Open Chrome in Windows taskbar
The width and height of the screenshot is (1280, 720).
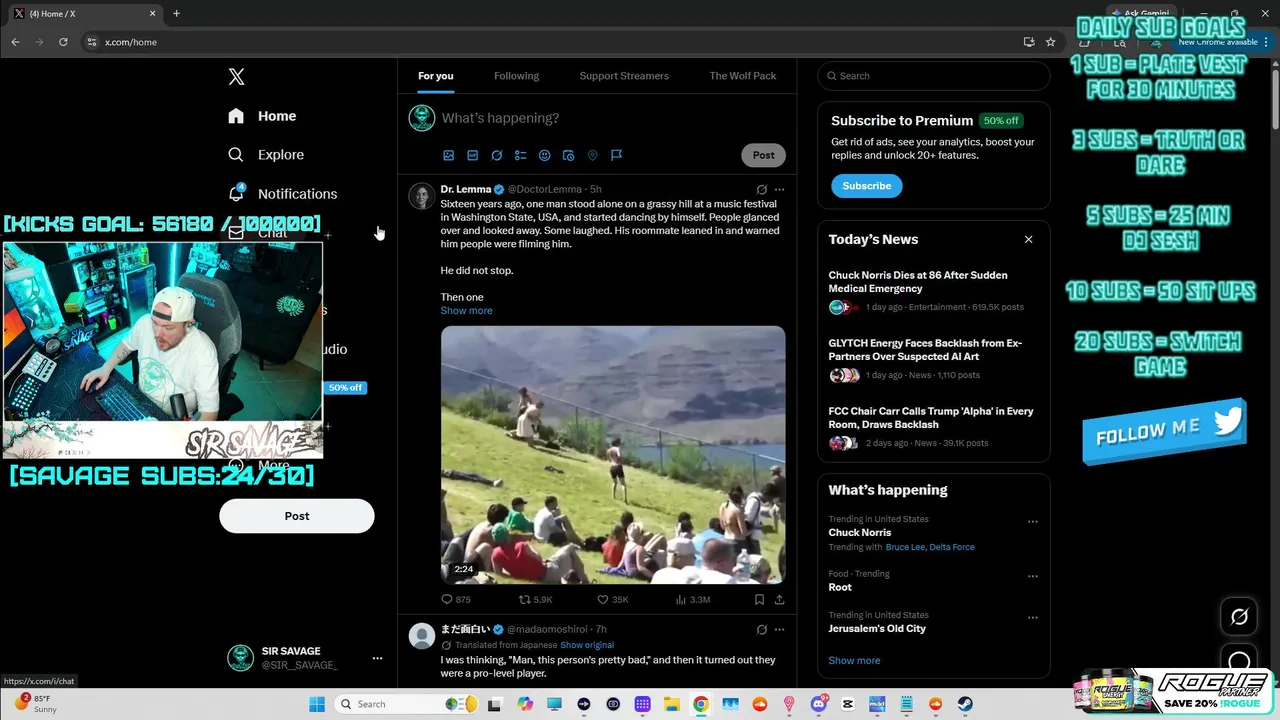701,704
